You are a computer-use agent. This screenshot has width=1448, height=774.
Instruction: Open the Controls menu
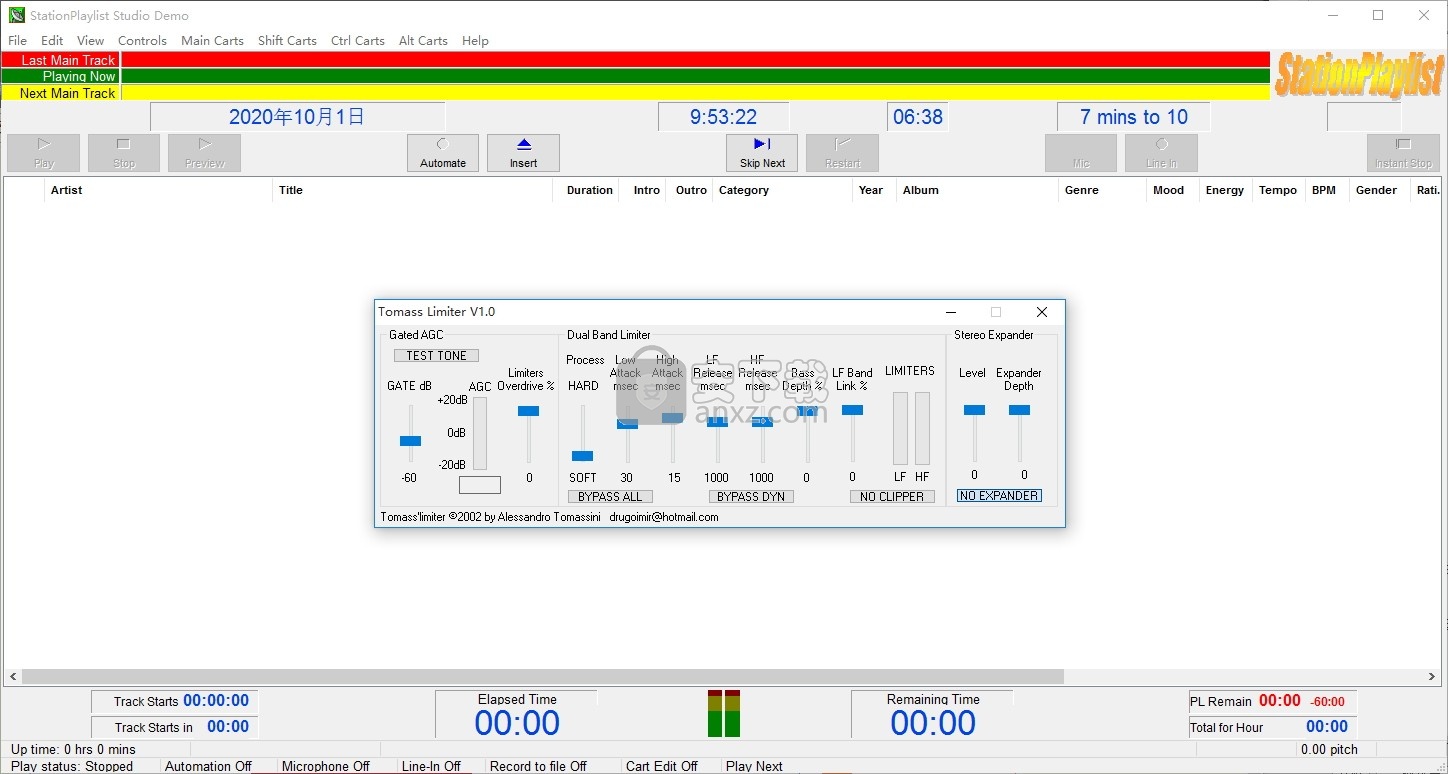point(142,41)
